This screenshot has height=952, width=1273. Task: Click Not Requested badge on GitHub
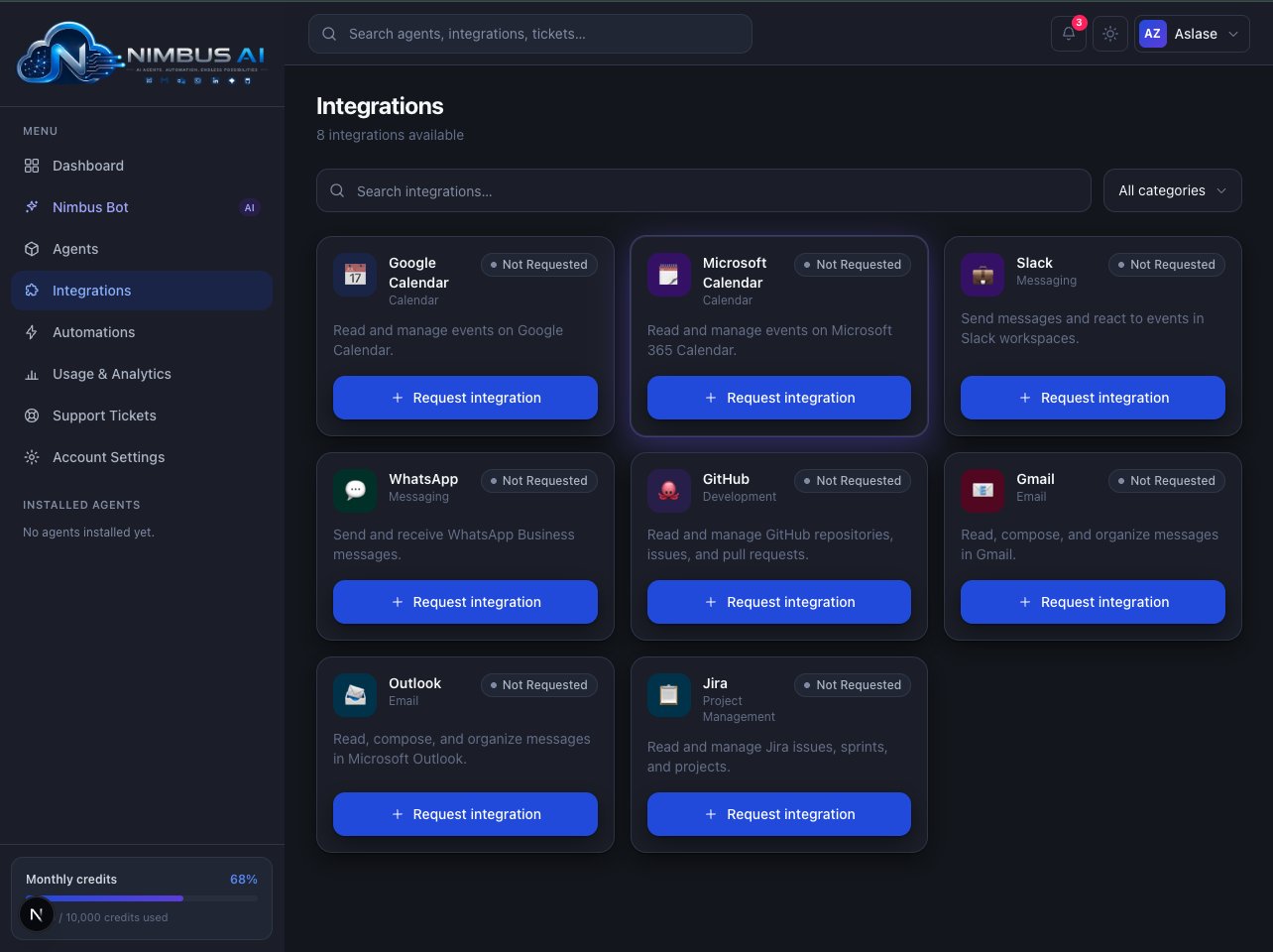853,481
